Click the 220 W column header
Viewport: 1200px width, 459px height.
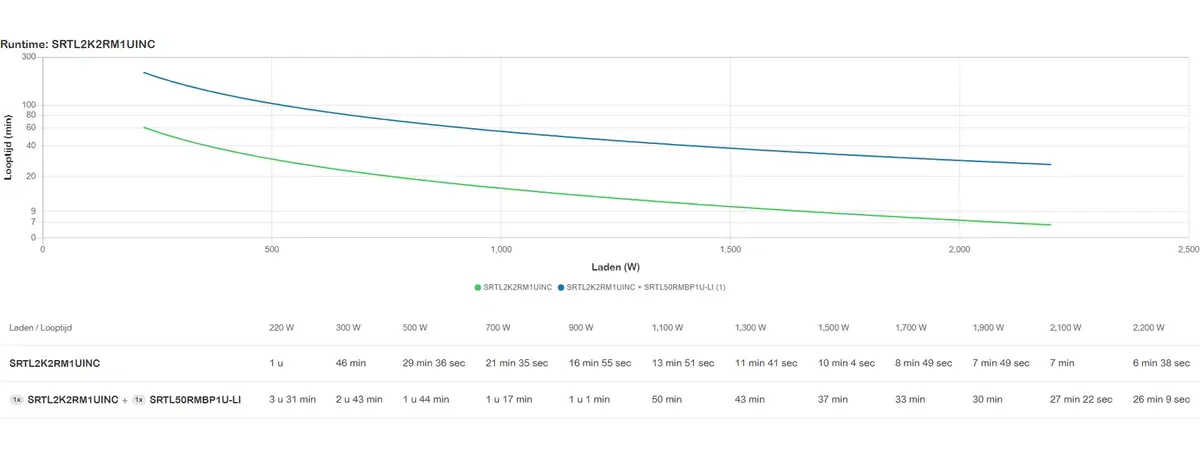282,328
